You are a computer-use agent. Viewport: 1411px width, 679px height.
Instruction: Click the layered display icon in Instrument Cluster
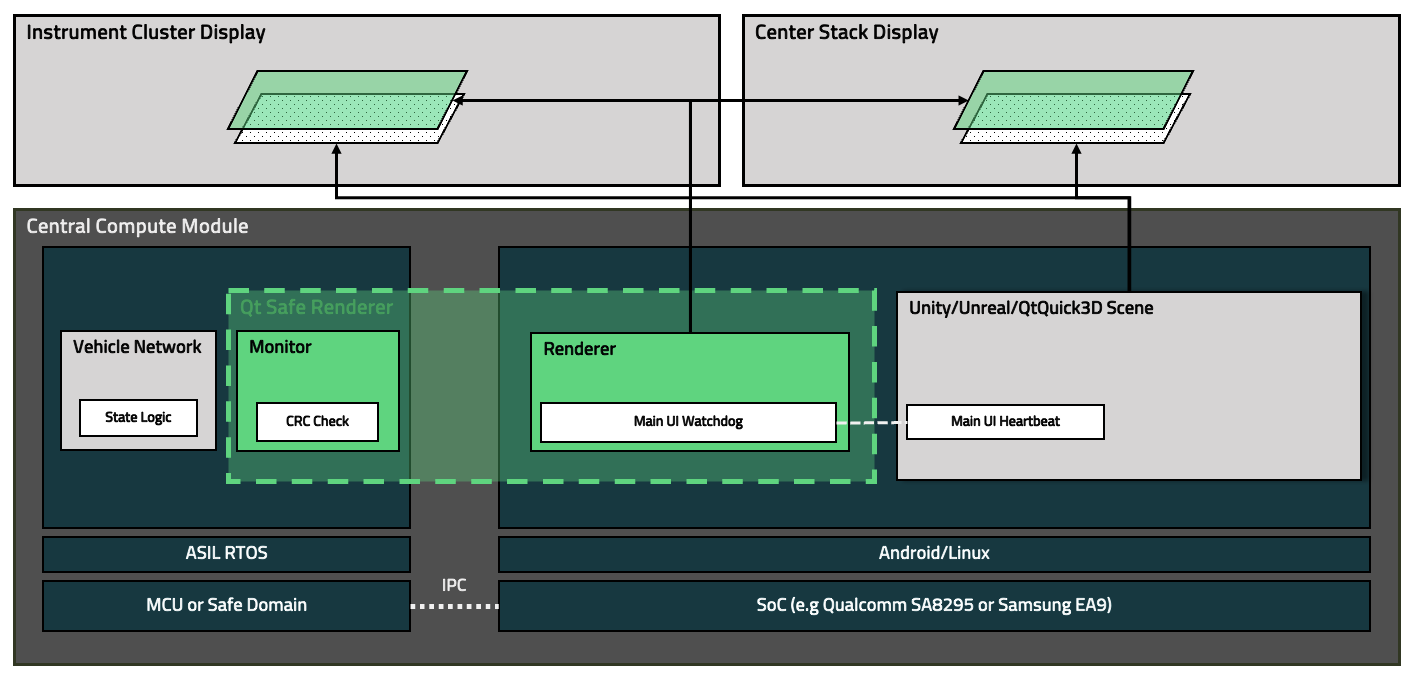348,105
